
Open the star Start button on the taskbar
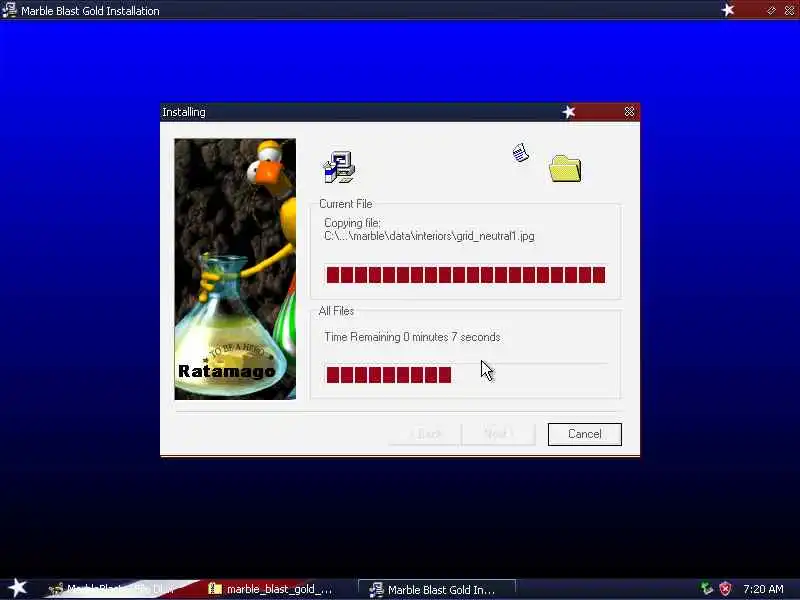pyautogui.click(x=18, y=588)
